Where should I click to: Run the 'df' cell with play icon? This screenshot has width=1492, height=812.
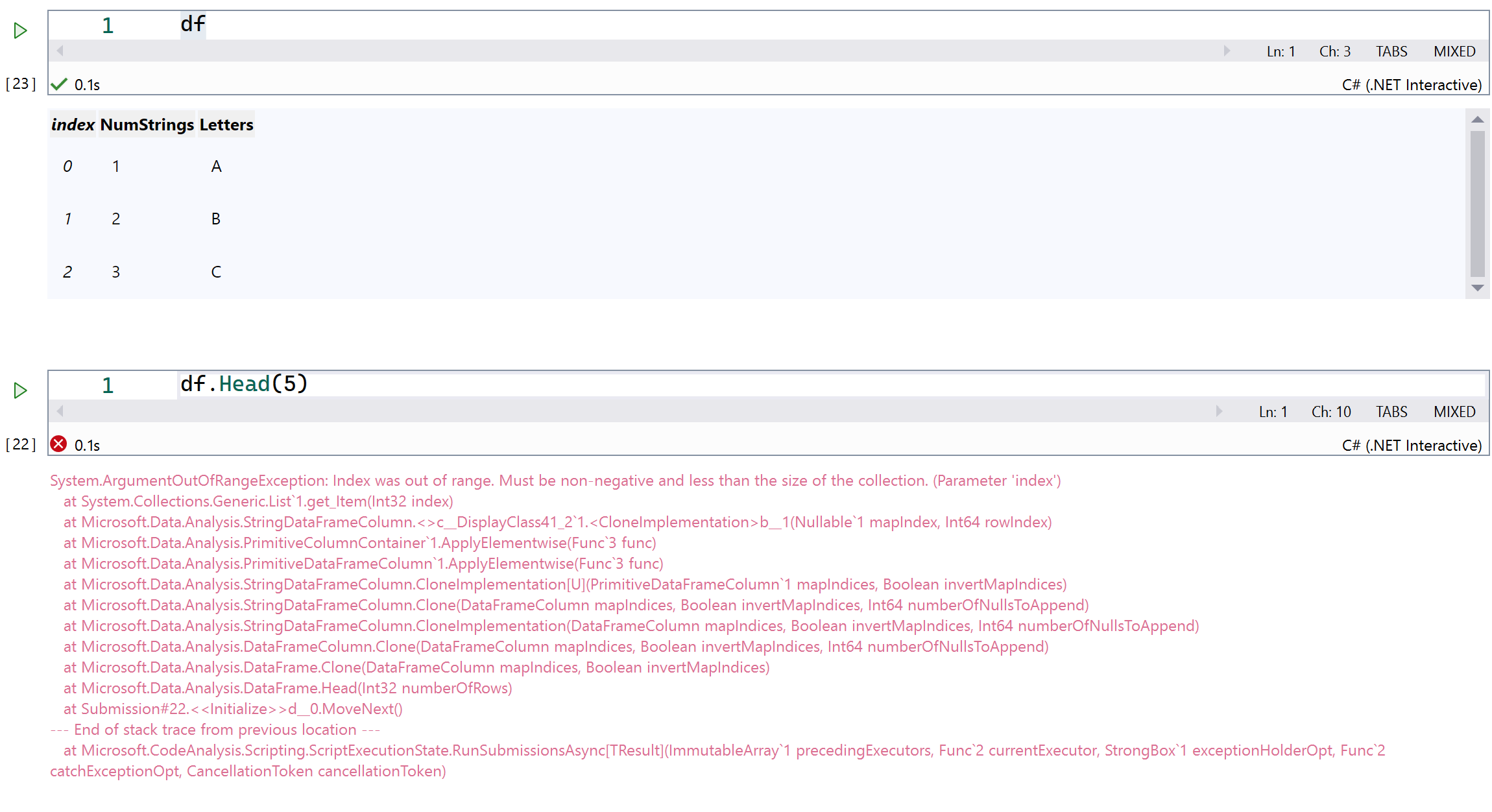click(20, 30)
